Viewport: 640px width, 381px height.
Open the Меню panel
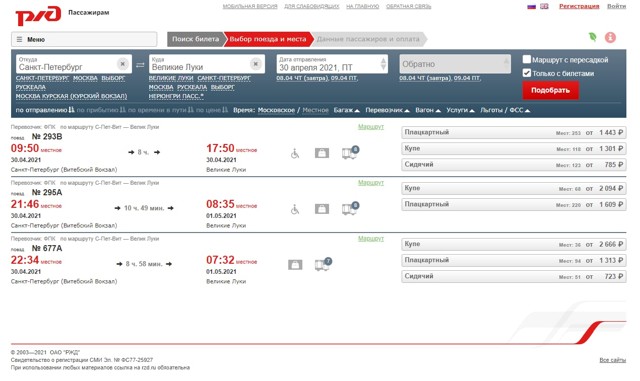click(x=84, y=39)
